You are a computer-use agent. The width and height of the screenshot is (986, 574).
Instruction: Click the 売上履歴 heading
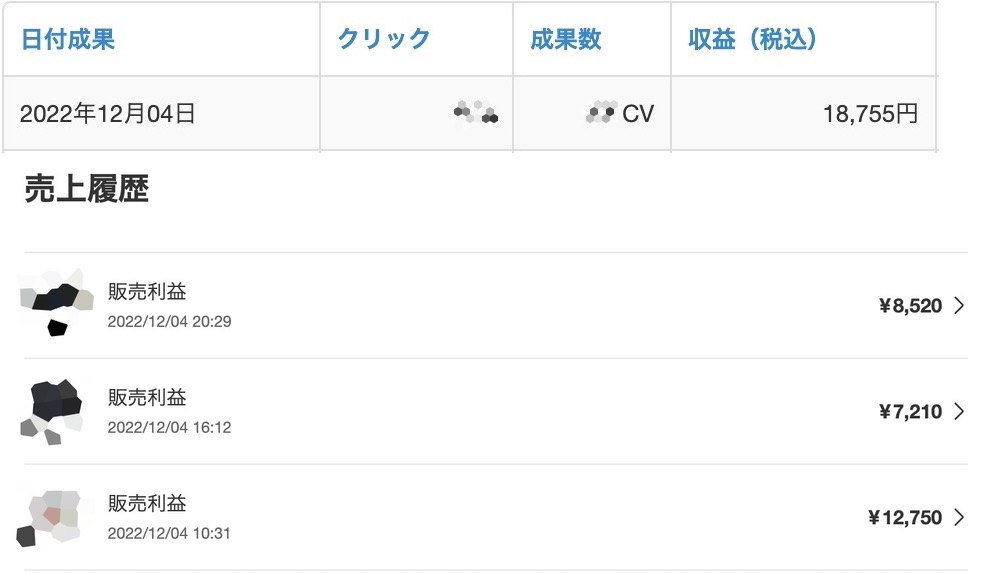tap(87, 189)
